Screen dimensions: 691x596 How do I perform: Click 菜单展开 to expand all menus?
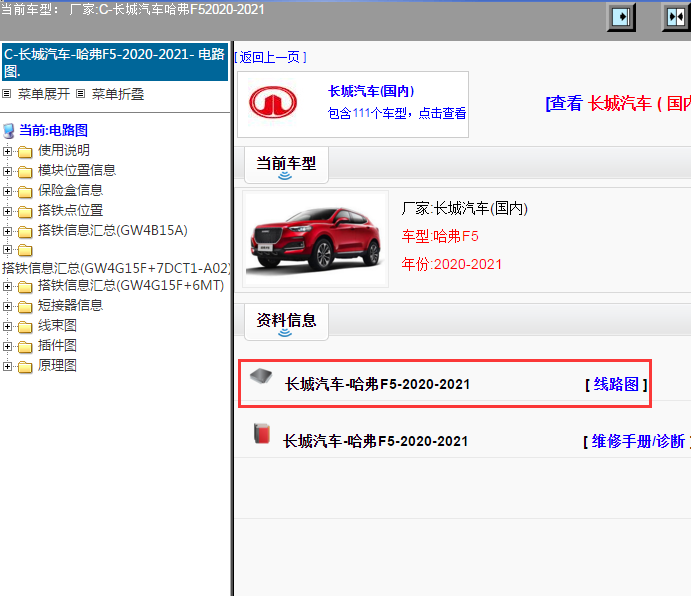pos(44,94)
